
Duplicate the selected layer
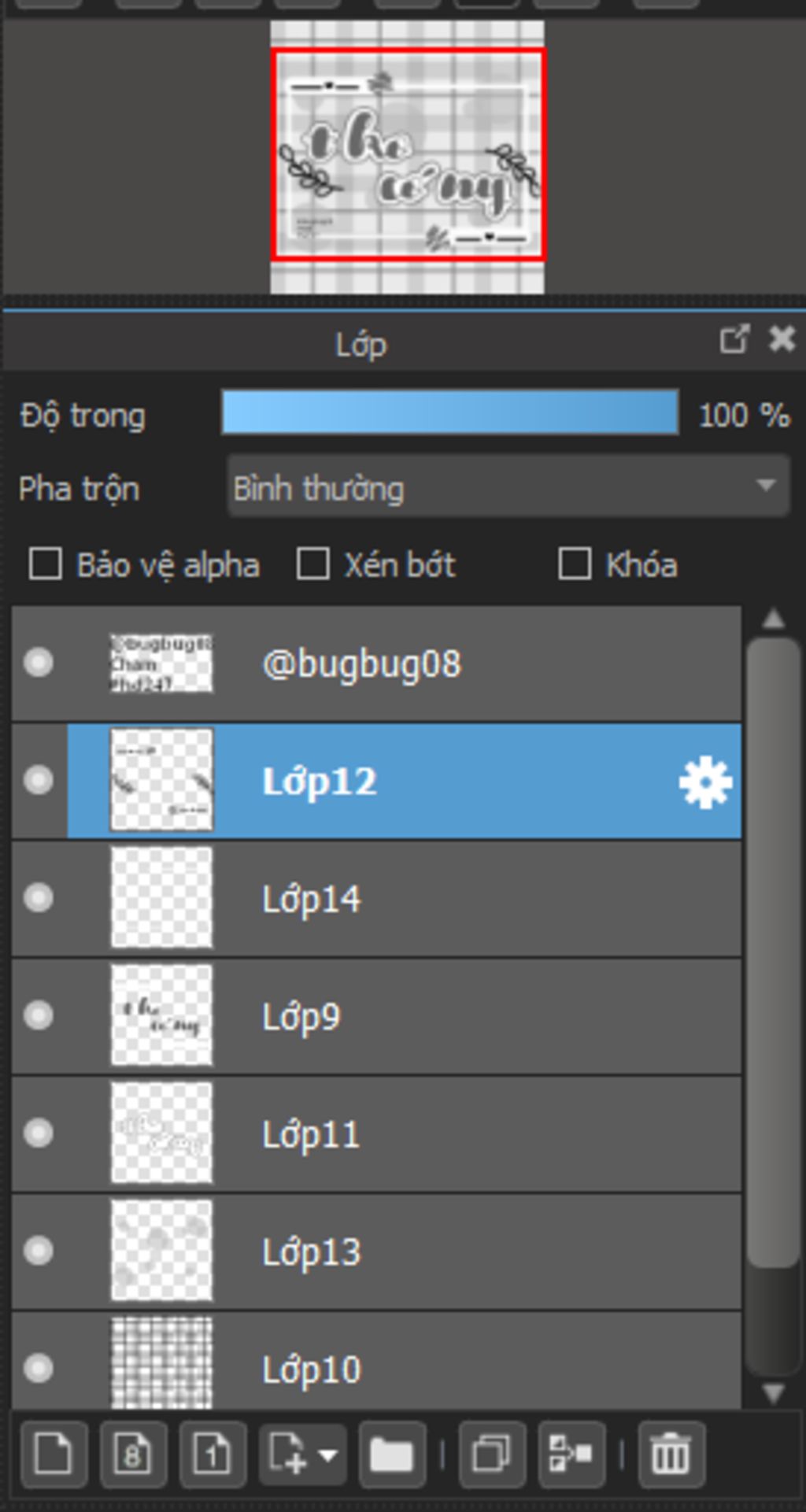pyautogui.click(x=492, y=1455)
